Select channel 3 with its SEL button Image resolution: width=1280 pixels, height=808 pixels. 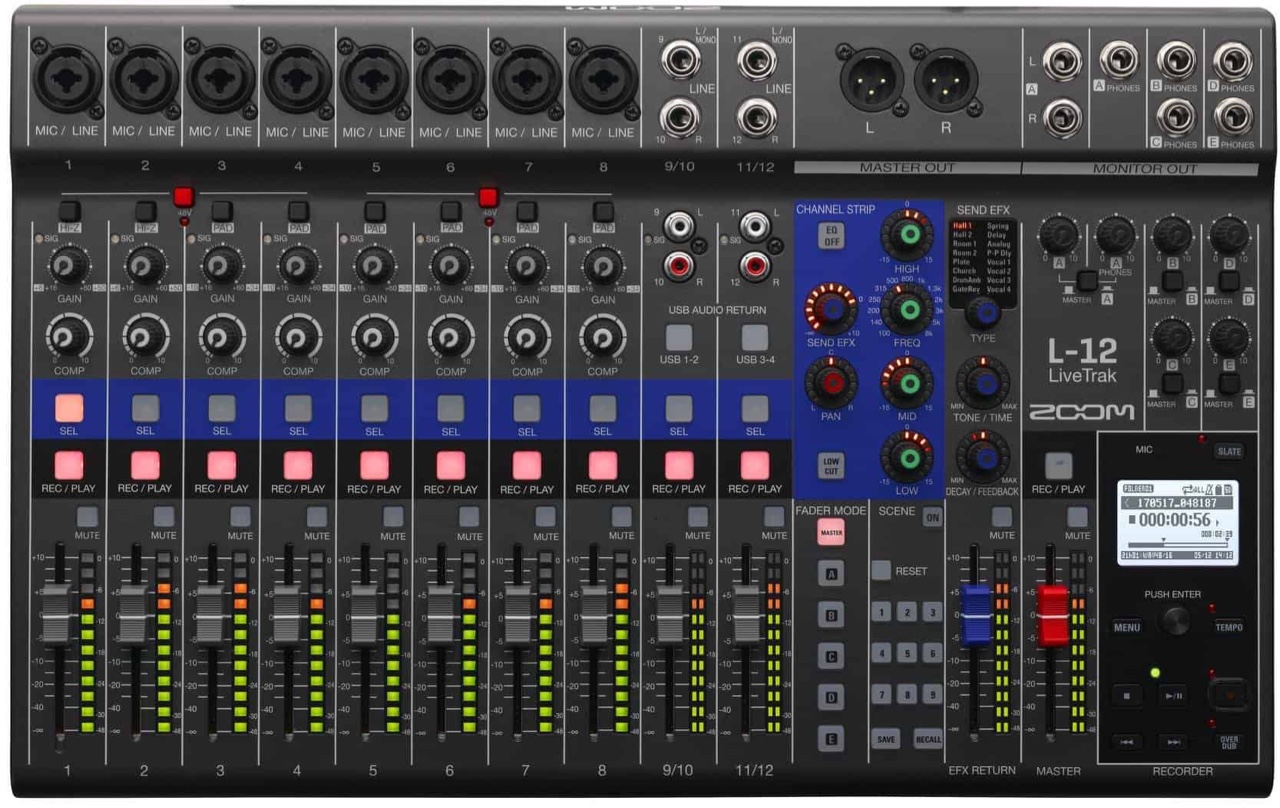[x=221, y=408]
